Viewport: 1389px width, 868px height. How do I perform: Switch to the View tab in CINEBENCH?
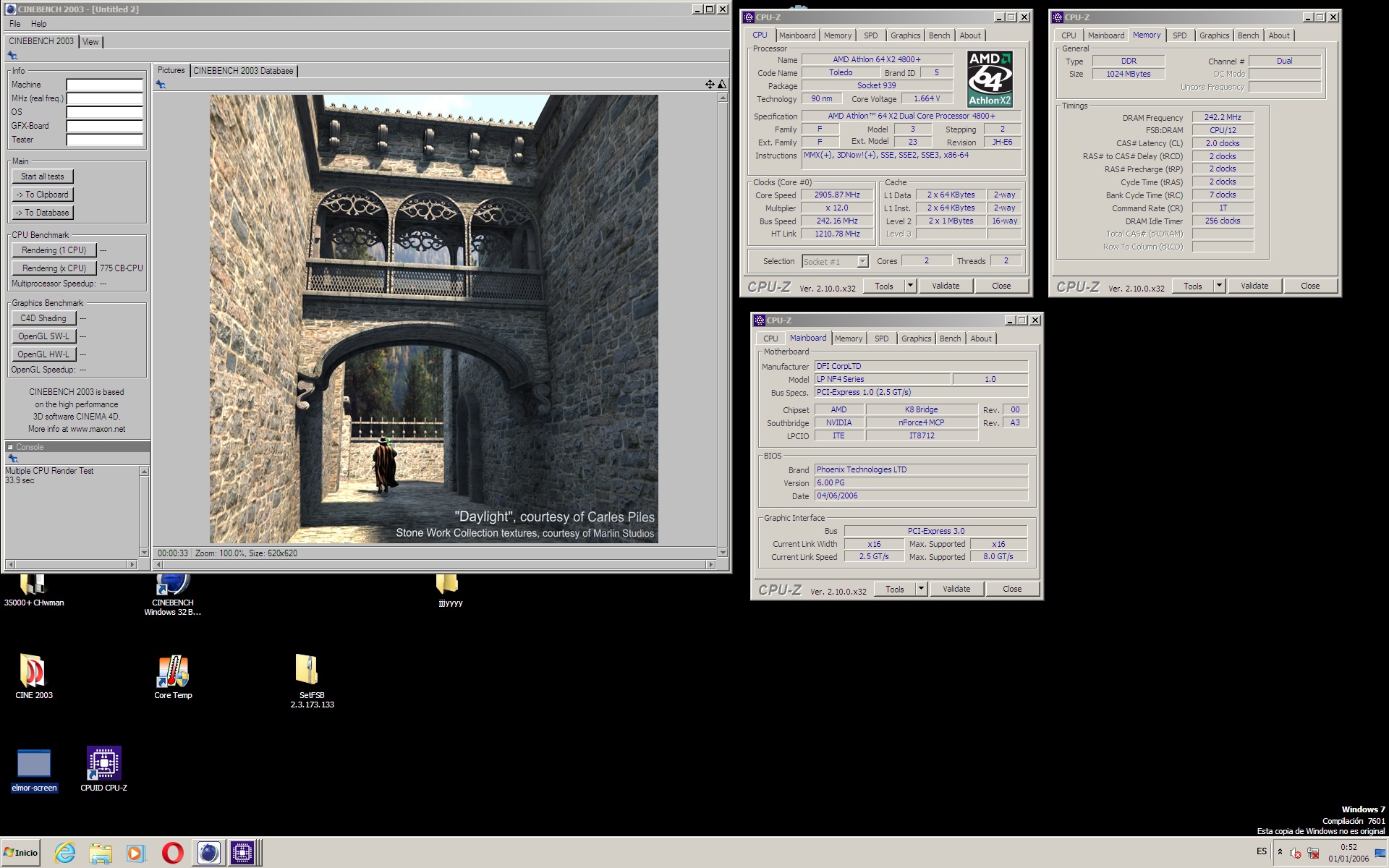click(x=90, y=42)
